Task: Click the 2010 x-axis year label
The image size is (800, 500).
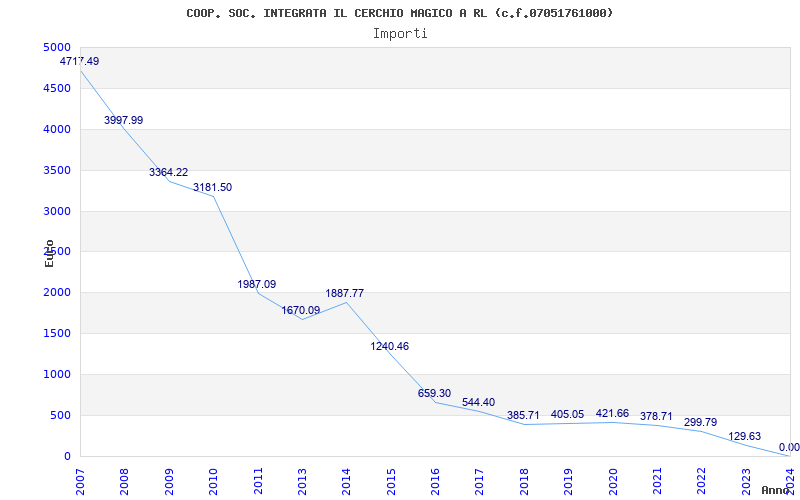Action: pyautogui.click(x=213, y=482)
